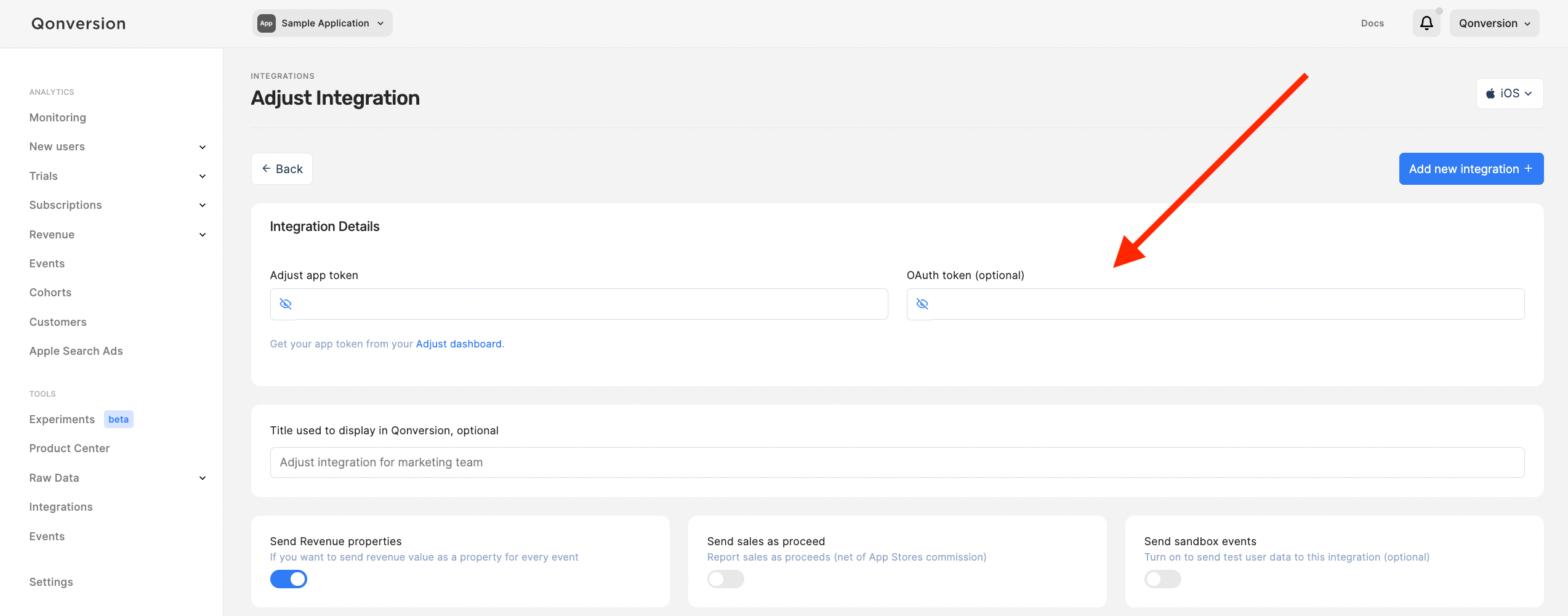Open the Qonversion account dropdown

click(1494, 23)
